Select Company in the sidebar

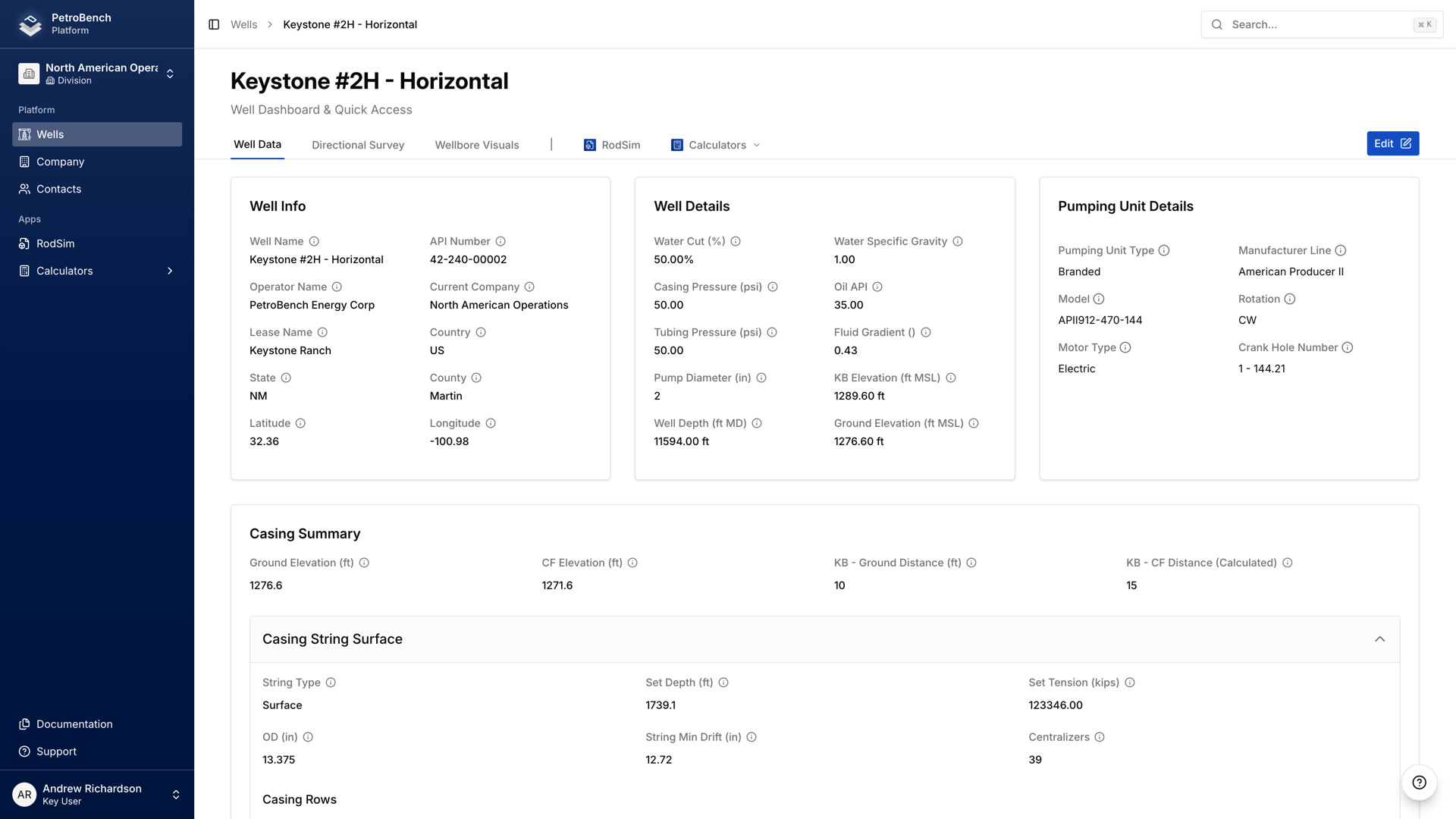(97, 162)
